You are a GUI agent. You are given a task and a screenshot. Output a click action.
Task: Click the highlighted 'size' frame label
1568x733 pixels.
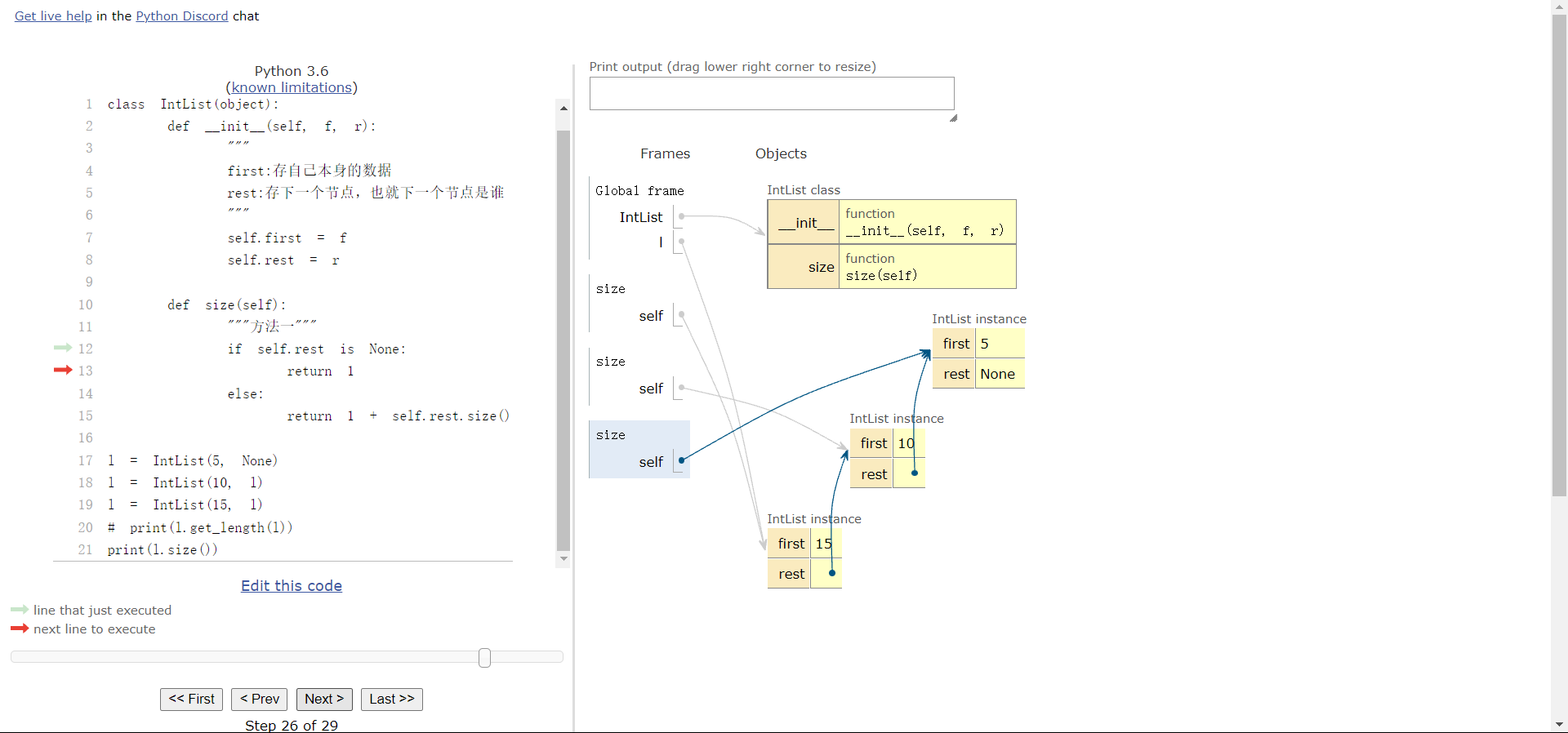tap(611, 435)
